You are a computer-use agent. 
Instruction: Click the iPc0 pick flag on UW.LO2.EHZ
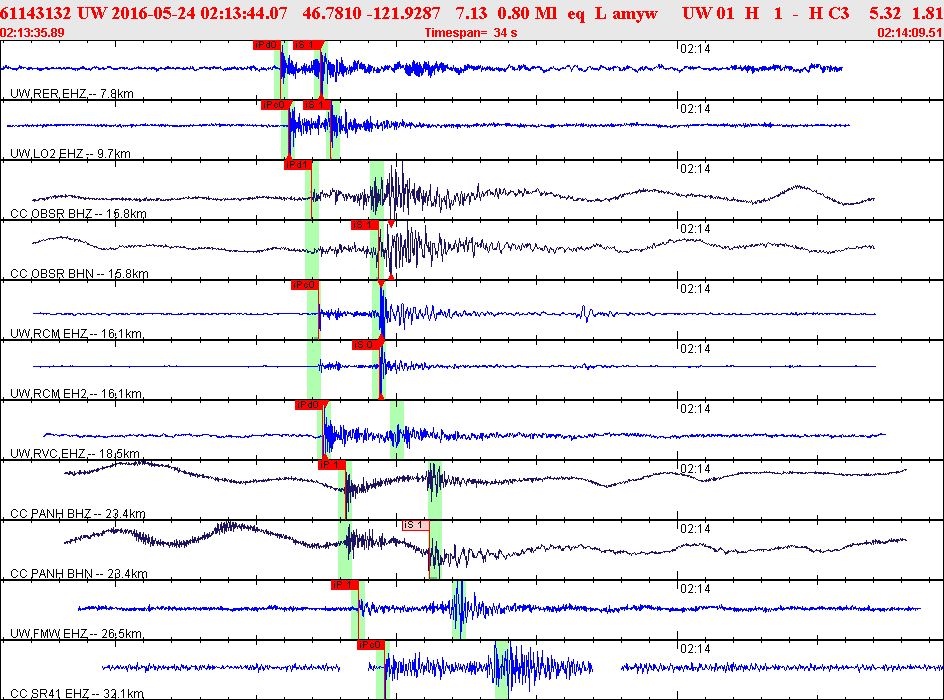272,102
